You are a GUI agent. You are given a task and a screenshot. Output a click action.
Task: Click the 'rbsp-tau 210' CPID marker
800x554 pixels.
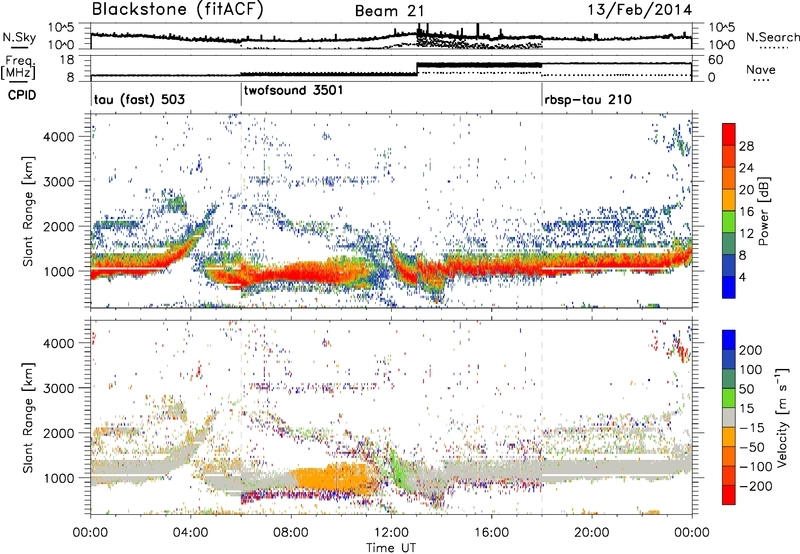588,99
